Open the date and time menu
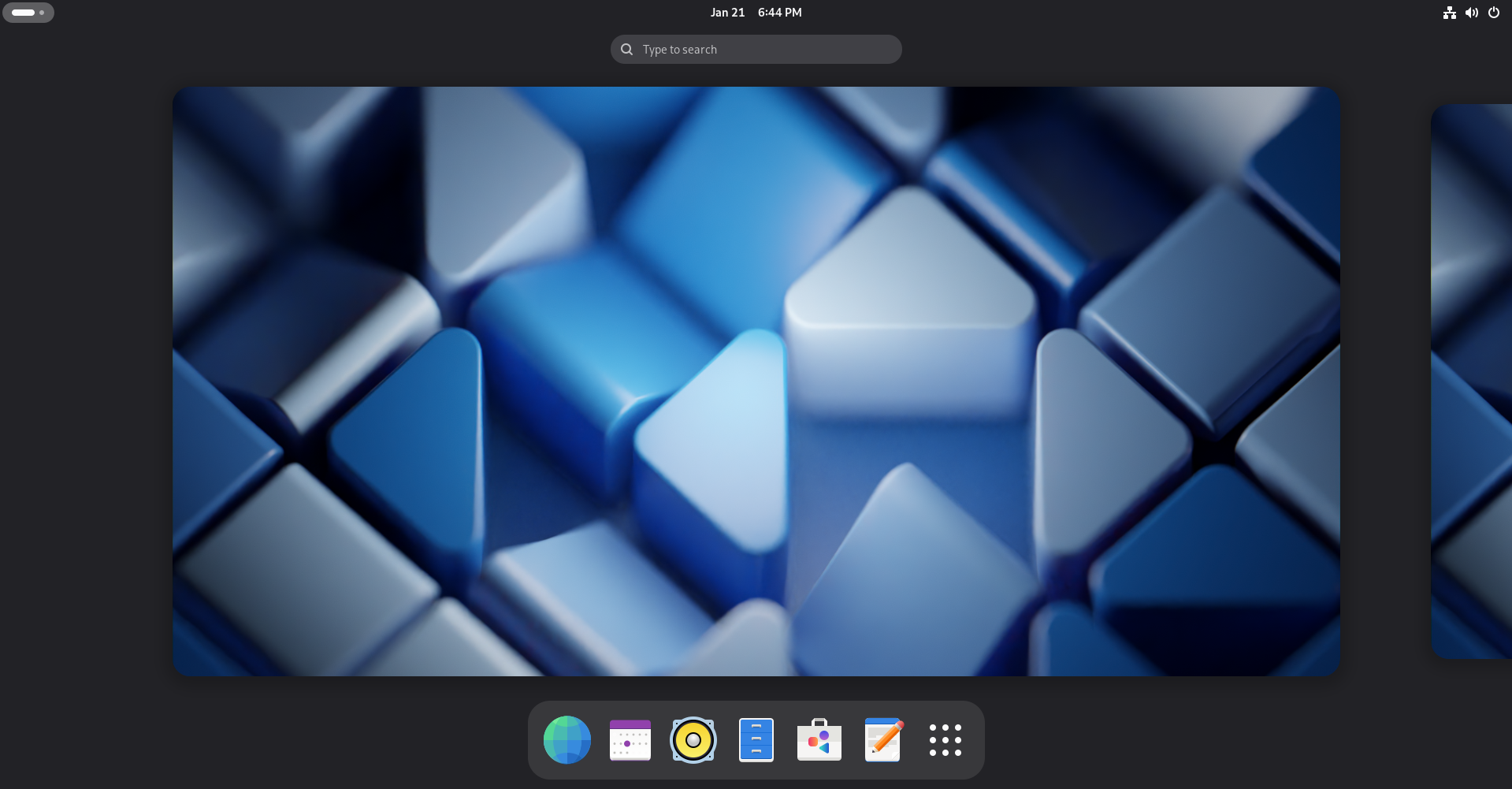This screenshot has width=1512, height=789. [756, 13]
